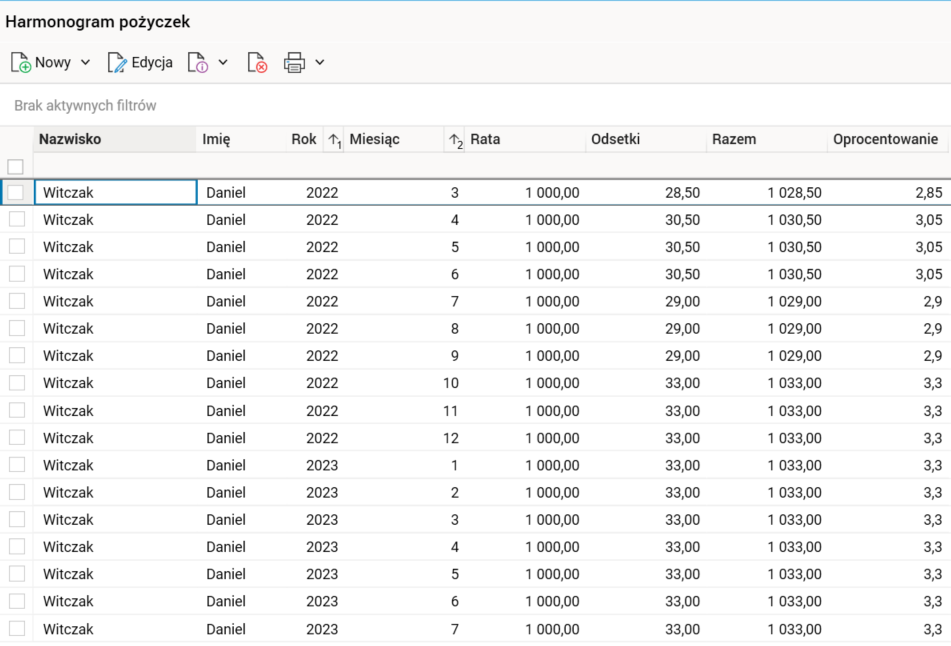The image size is (951, 646).
Task: Check the box for the 2022 month 12 row
Action: tap(17, 437)
